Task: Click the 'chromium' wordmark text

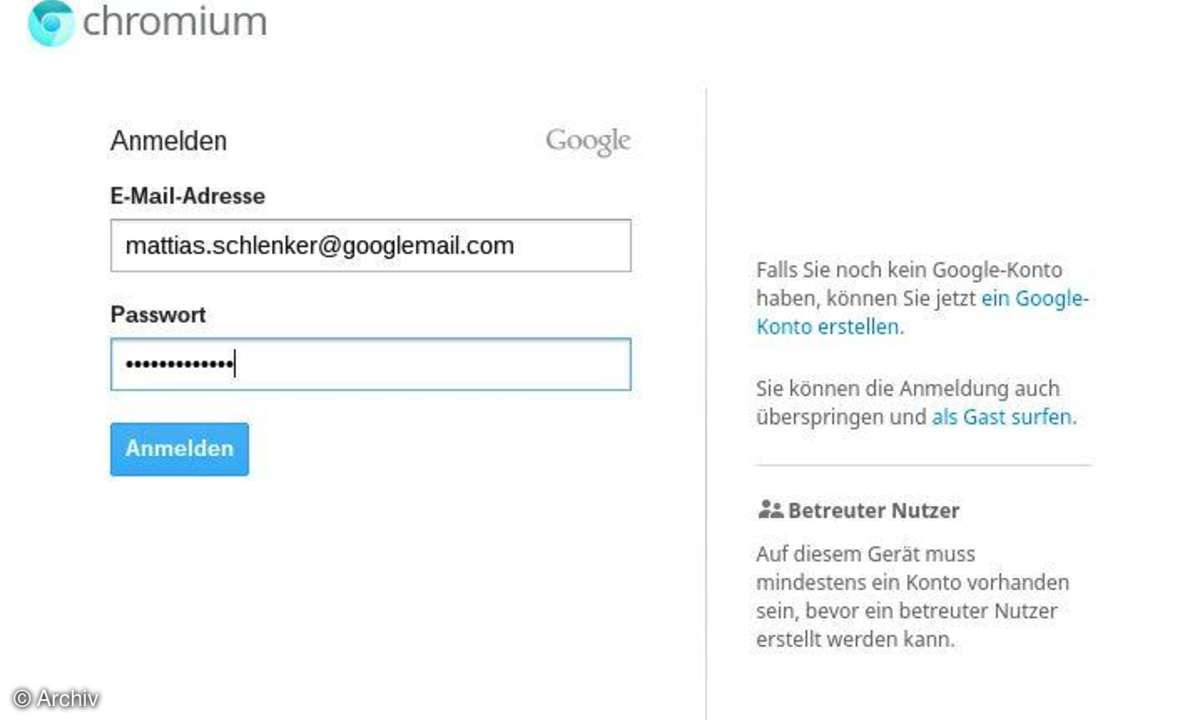Action: point(174,21)
